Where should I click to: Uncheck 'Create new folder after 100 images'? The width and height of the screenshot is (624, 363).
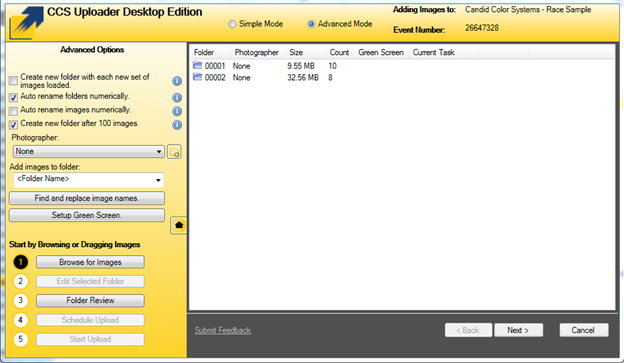pyautogui.click(x=14, y=125)
